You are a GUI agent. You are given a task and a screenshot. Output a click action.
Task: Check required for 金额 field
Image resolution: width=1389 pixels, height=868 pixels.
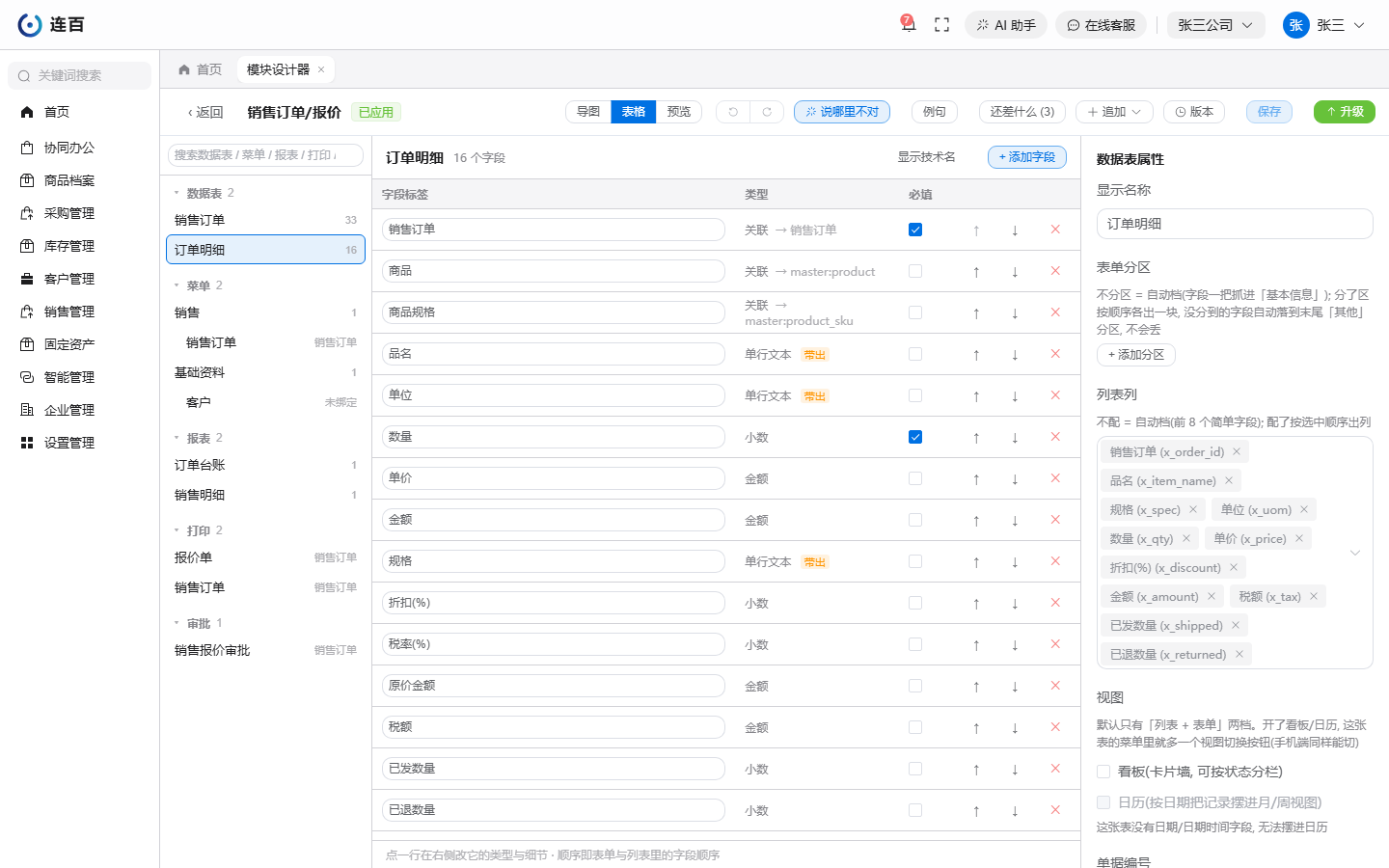click(x=915, y=520)
